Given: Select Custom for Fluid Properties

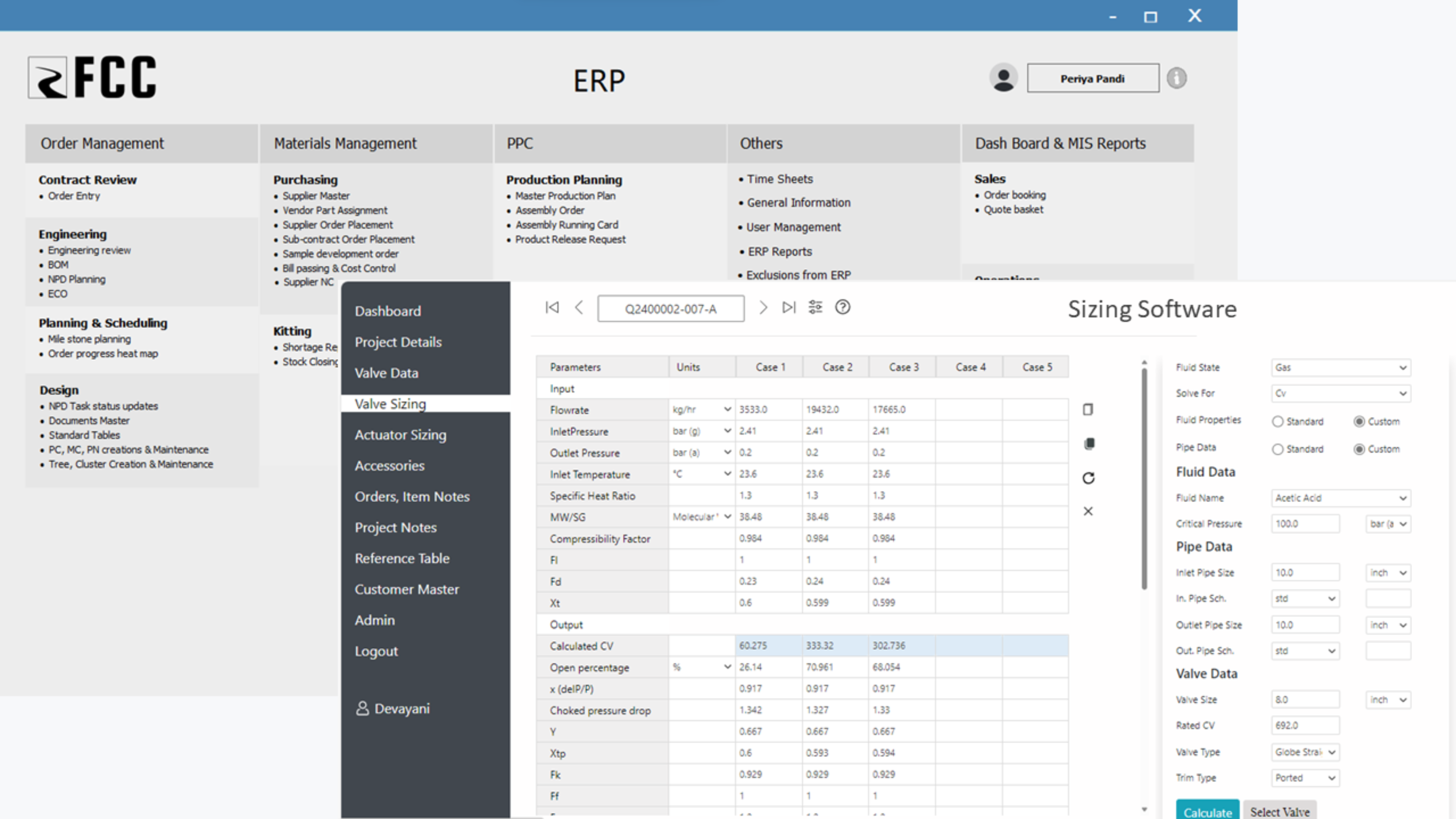Looking at the screenshot, I should [x=1360, y=421].
